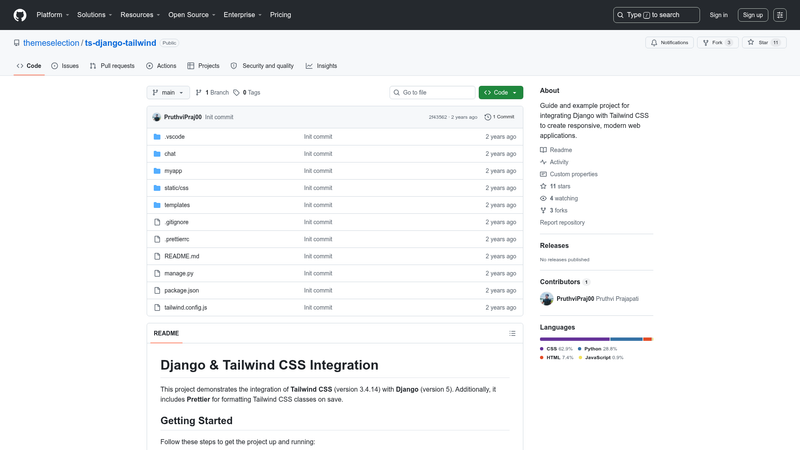Switch to the Code tab

29,66
